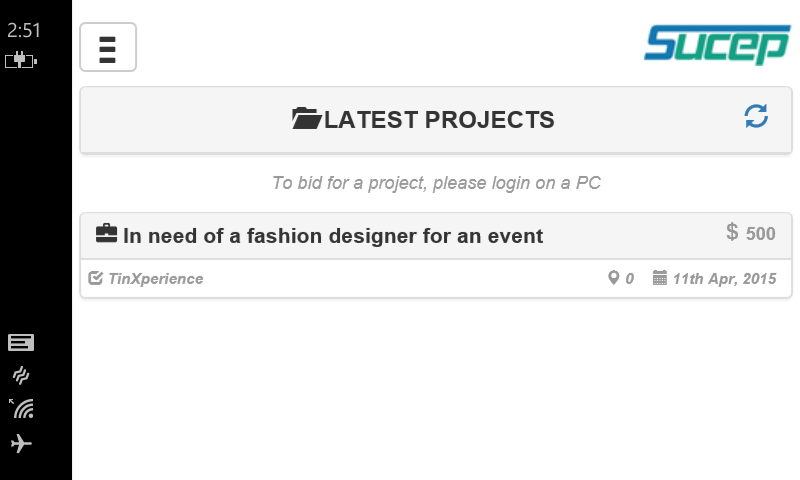The height and width of the screenshot is (480, 800).
Task: Open the hamburger menu button
Action: click(x=108, y=47)
